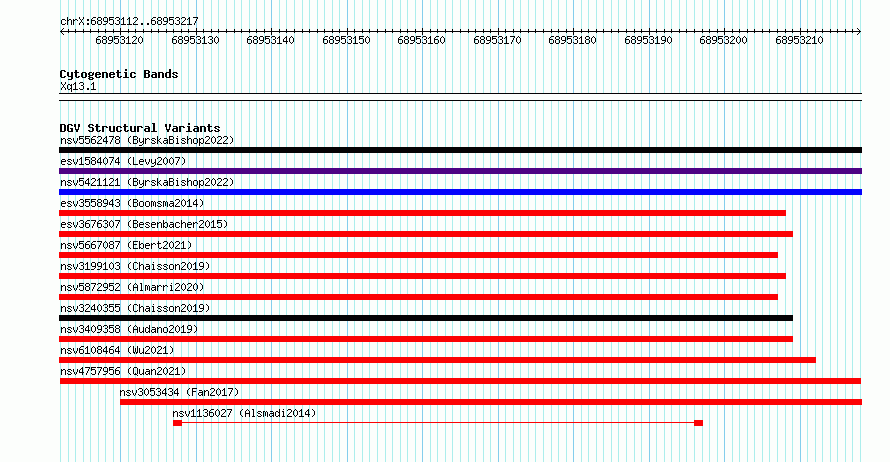890x462 pixels.
Task: Select the black bar of nsv5562478
Action: (460, 150)
